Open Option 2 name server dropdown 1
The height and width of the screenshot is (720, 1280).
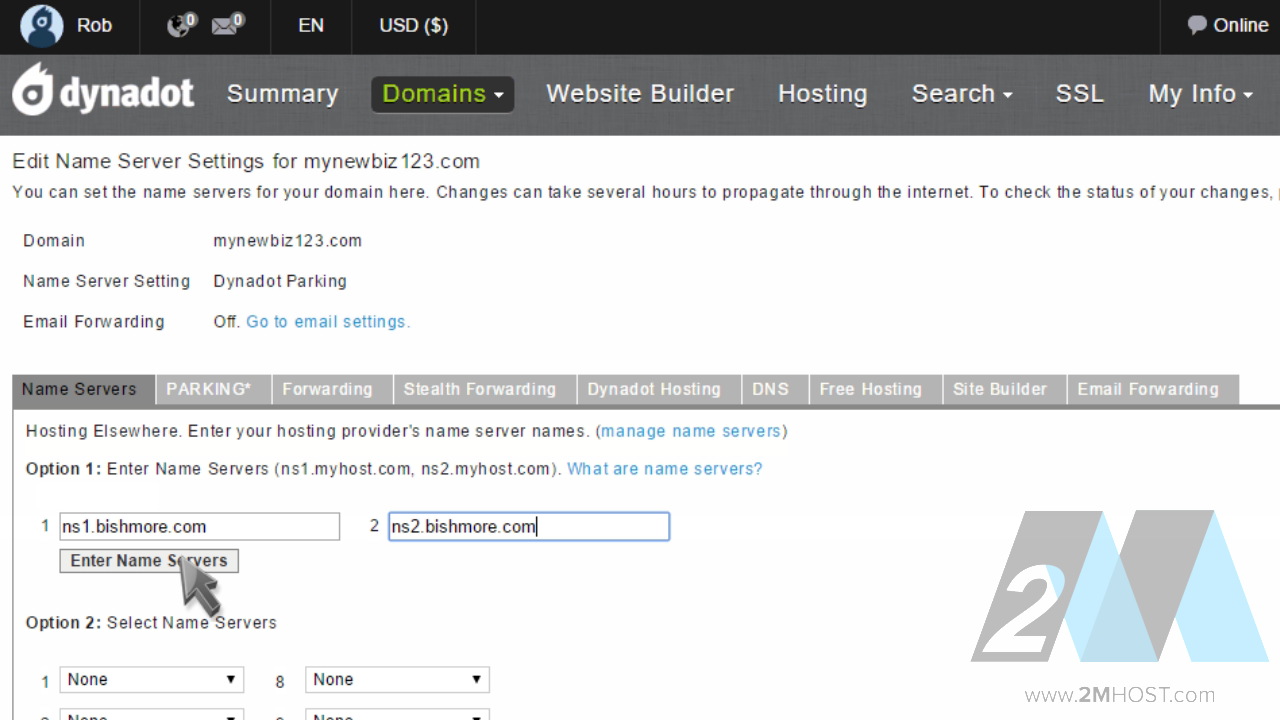(152, 680)
